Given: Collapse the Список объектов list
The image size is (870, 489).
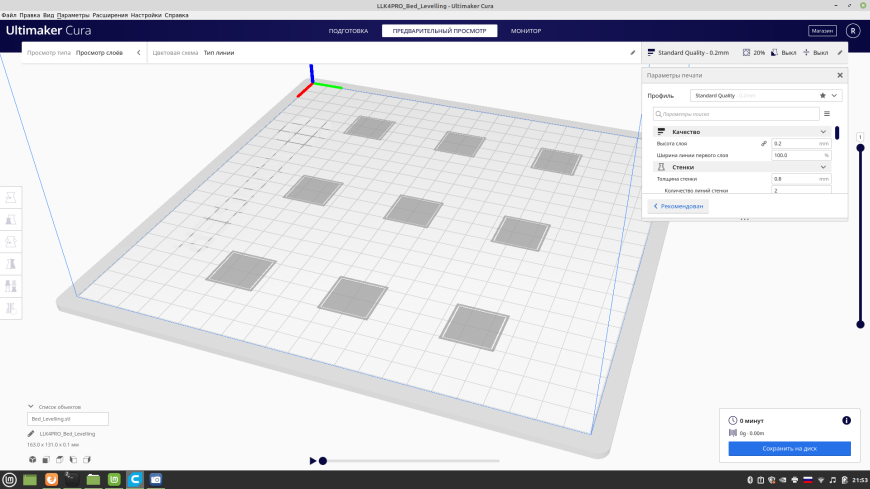Looking at the screenshot, I should [x=31, y=406].
